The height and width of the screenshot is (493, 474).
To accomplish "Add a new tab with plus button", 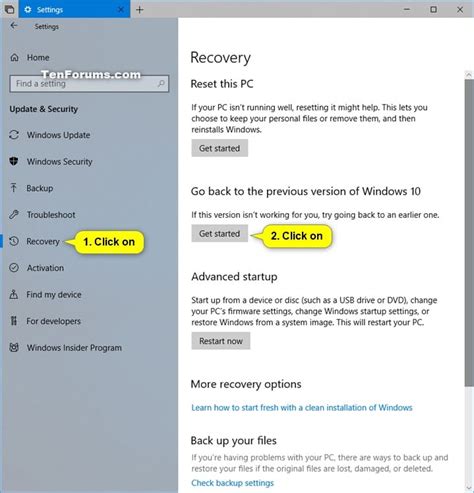I will pos(140,10).
